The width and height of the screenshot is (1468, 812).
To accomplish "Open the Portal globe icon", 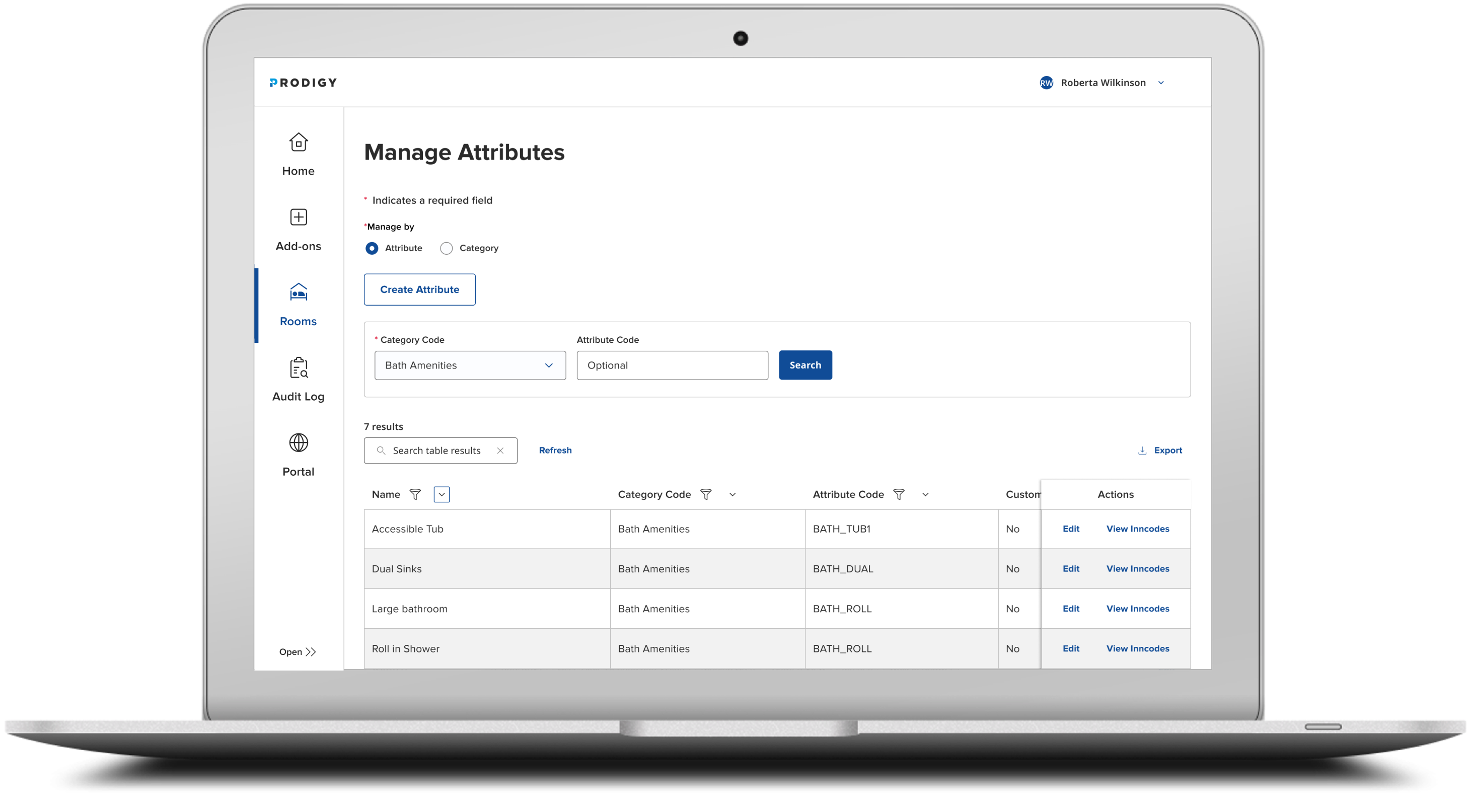I will point(298,443).
